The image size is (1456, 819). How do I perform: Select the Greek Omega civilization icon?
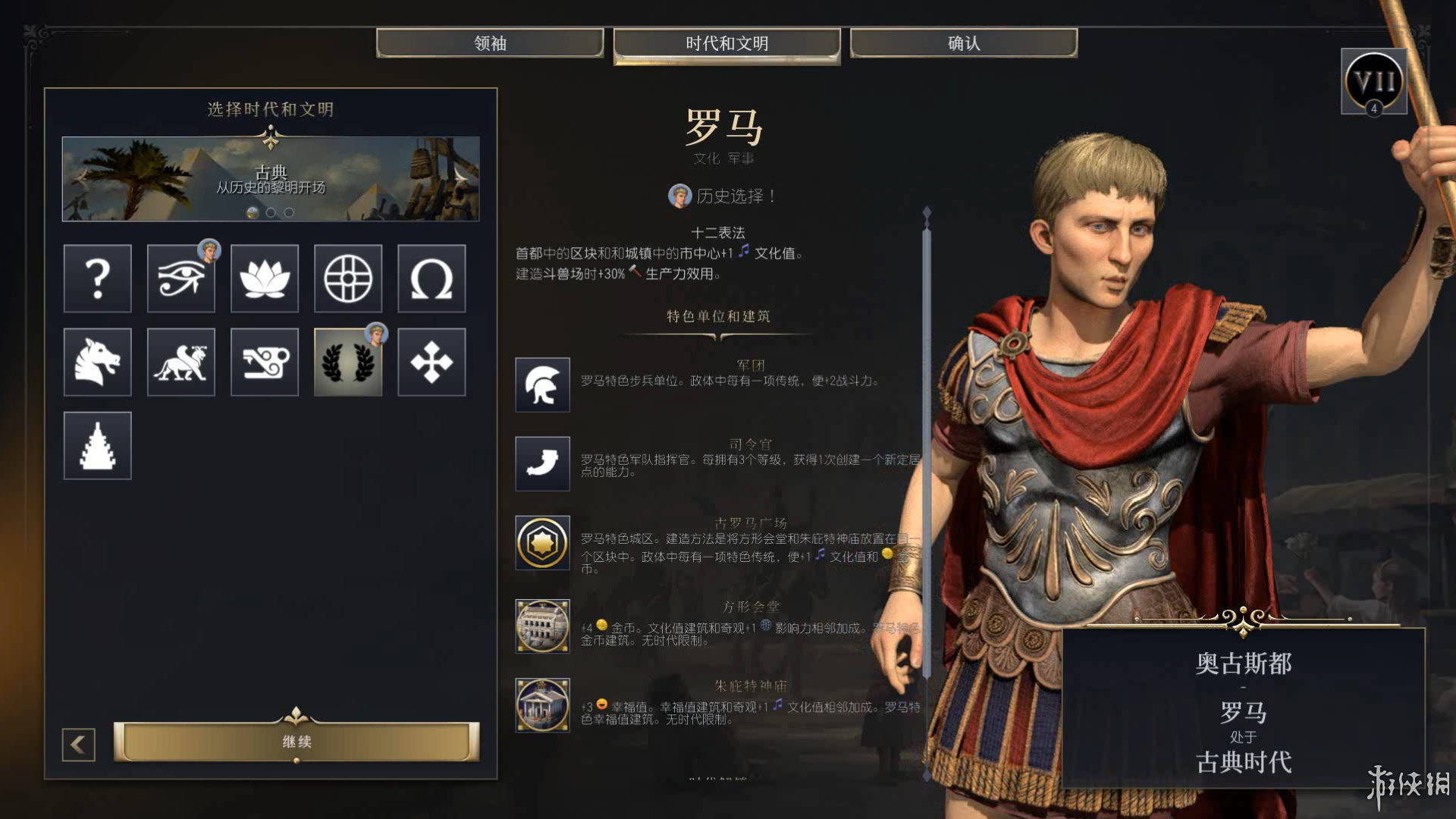pos(431,278)
